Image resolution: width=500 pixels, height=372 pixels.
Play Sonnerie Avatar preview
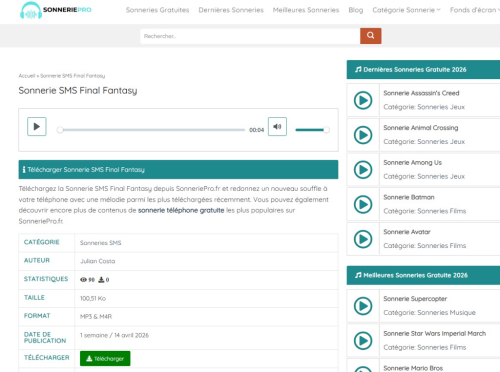click(363, 239)
